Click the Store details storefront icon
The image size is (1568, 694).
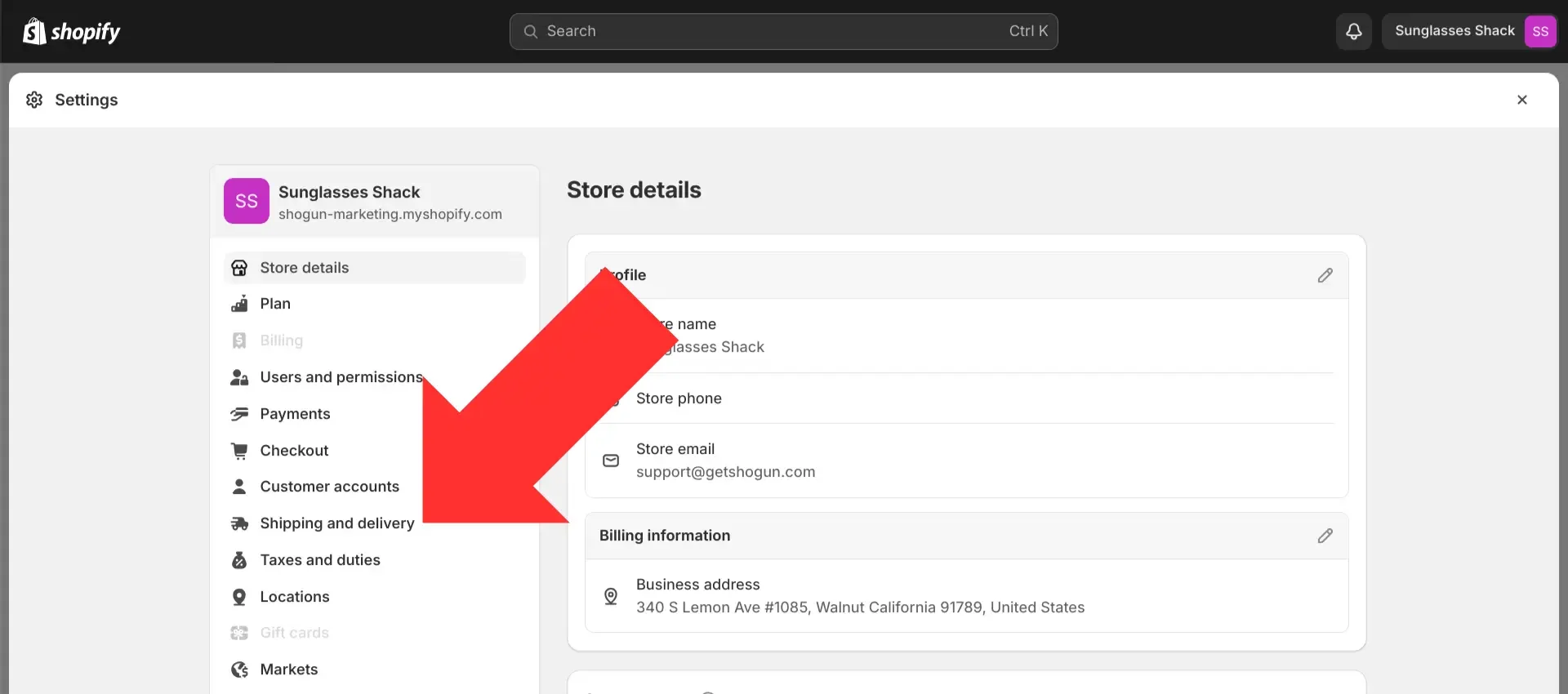coord(239,268)
